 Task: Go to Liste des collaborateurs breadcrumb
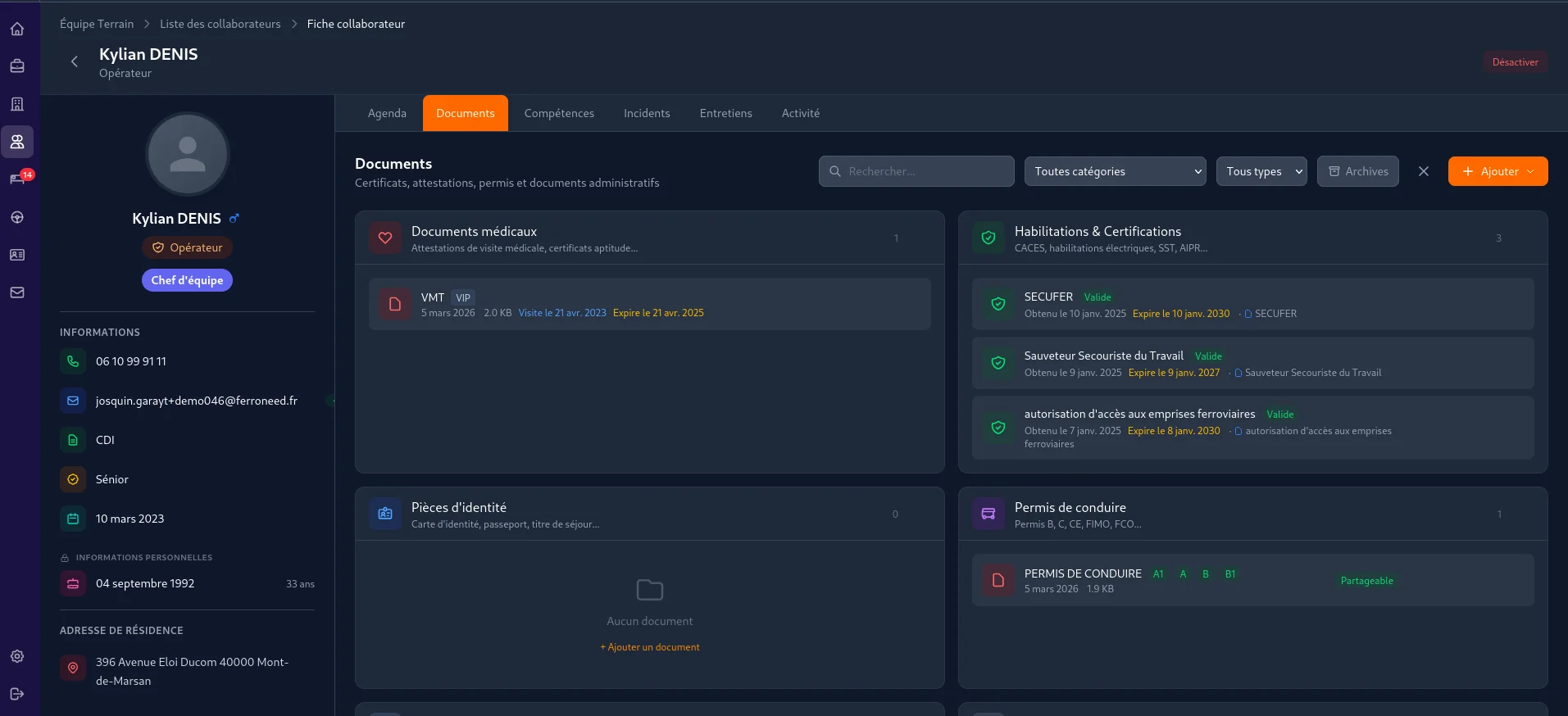(x=220, y=24)
